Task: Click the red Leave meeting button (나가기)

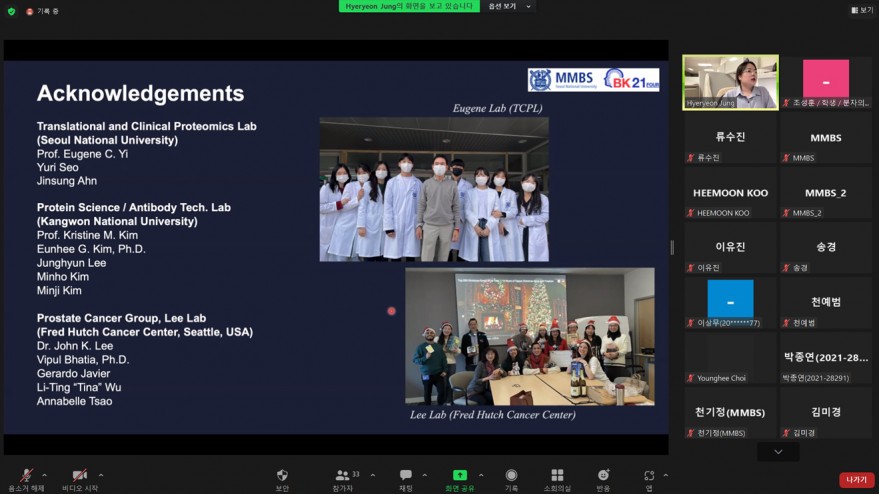Action: (856, 480)
